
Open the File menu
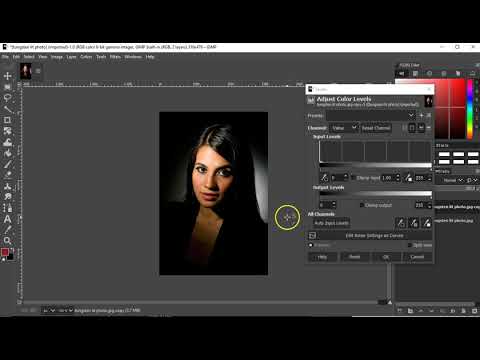click(x=5, y=57)
